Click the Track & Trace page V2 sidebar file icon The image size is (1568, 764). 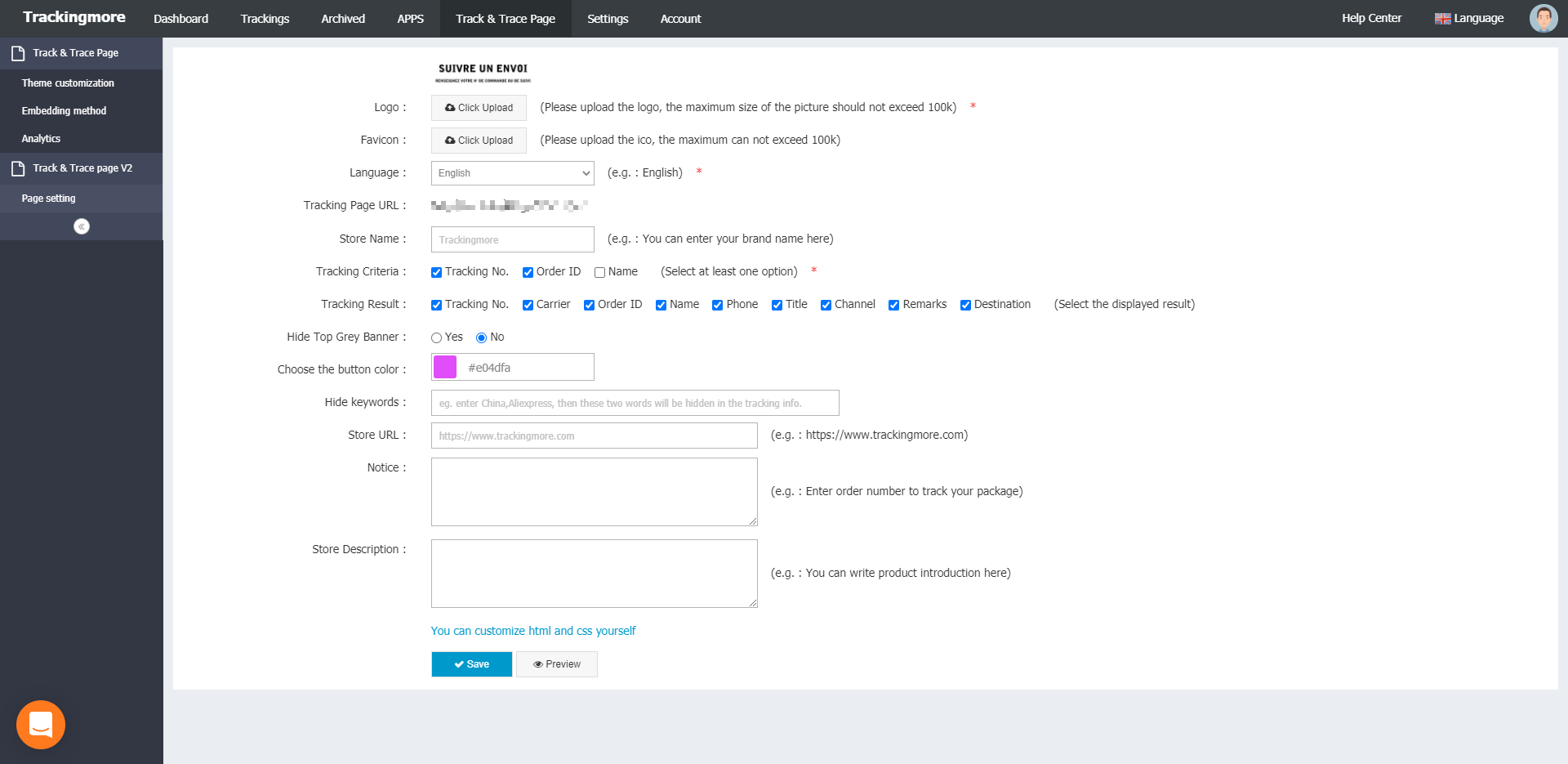coord(18,169)
